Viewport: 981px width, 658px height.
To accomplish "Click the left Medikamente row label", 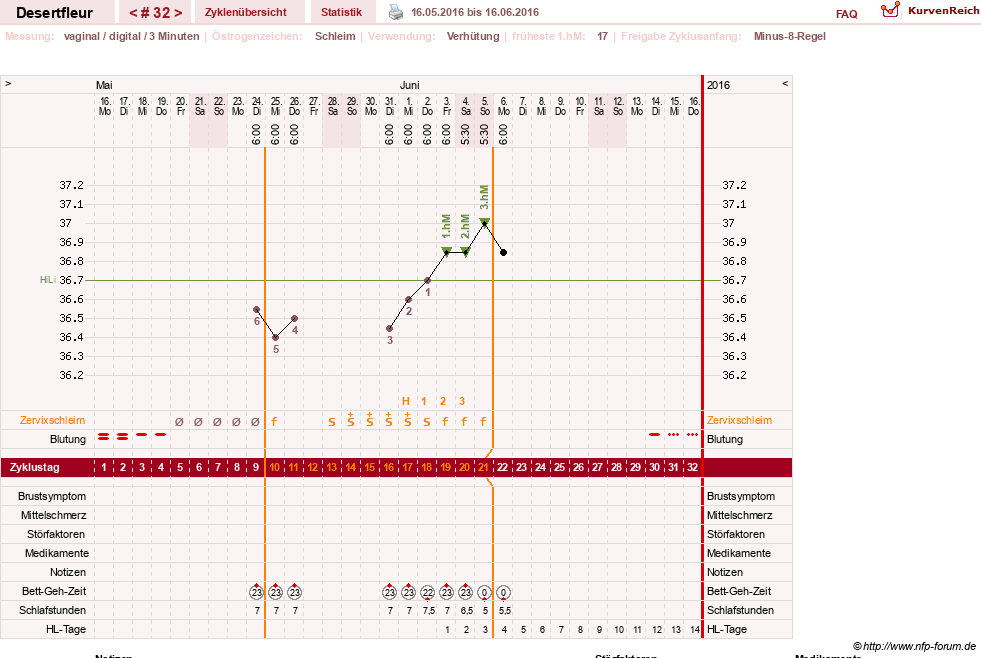I will point(56,553).
